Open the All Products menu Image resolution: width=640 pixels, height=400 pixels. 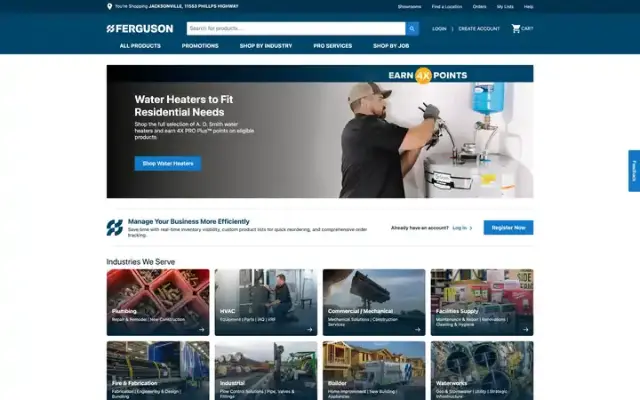click(x=140, y=46)
